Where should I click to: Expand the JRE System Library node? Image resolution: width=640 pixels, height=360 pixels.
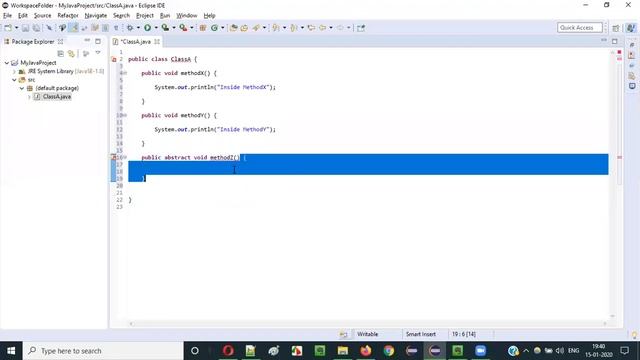click(14, 71)
